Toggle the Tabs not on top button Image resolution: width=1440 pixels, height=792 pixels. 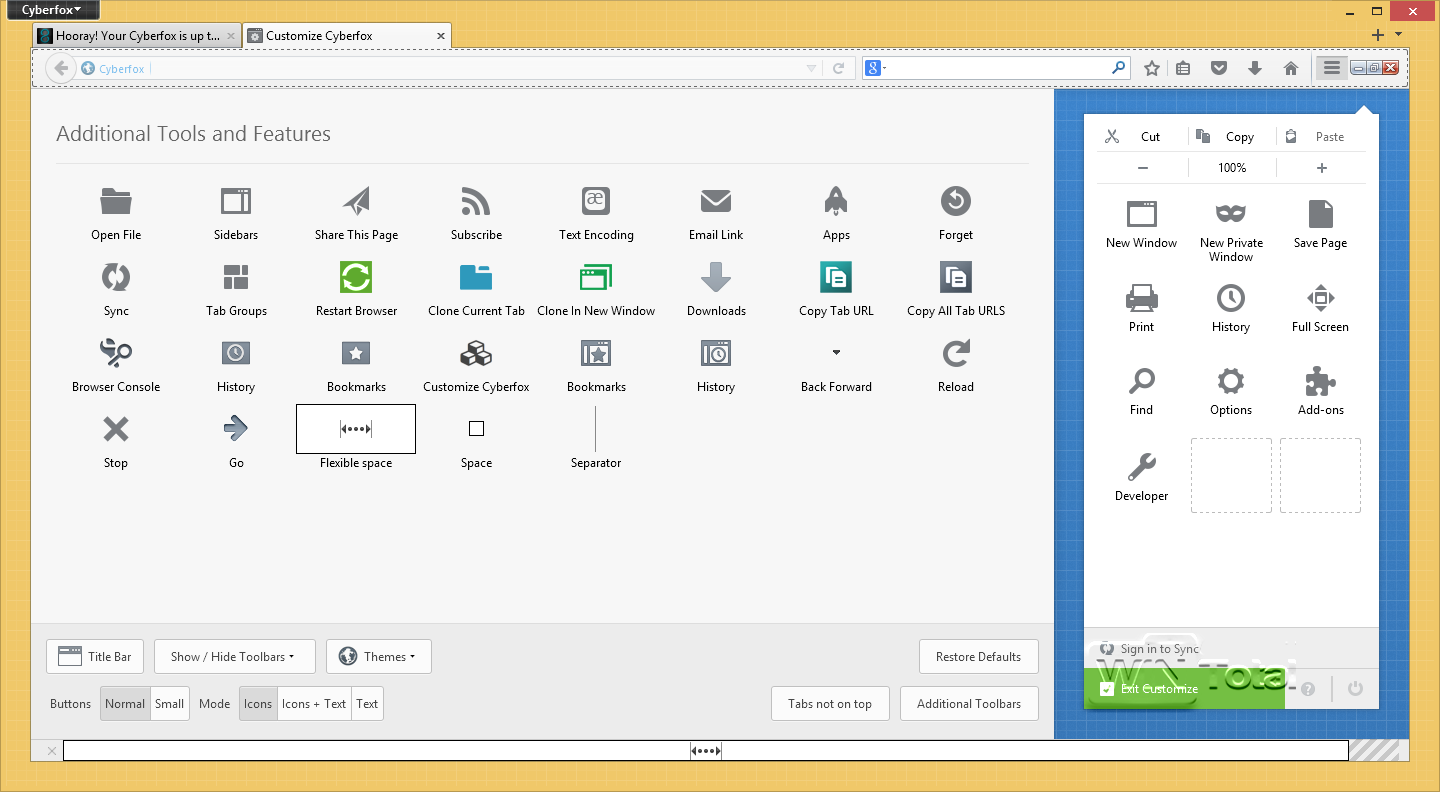[830, 704]
